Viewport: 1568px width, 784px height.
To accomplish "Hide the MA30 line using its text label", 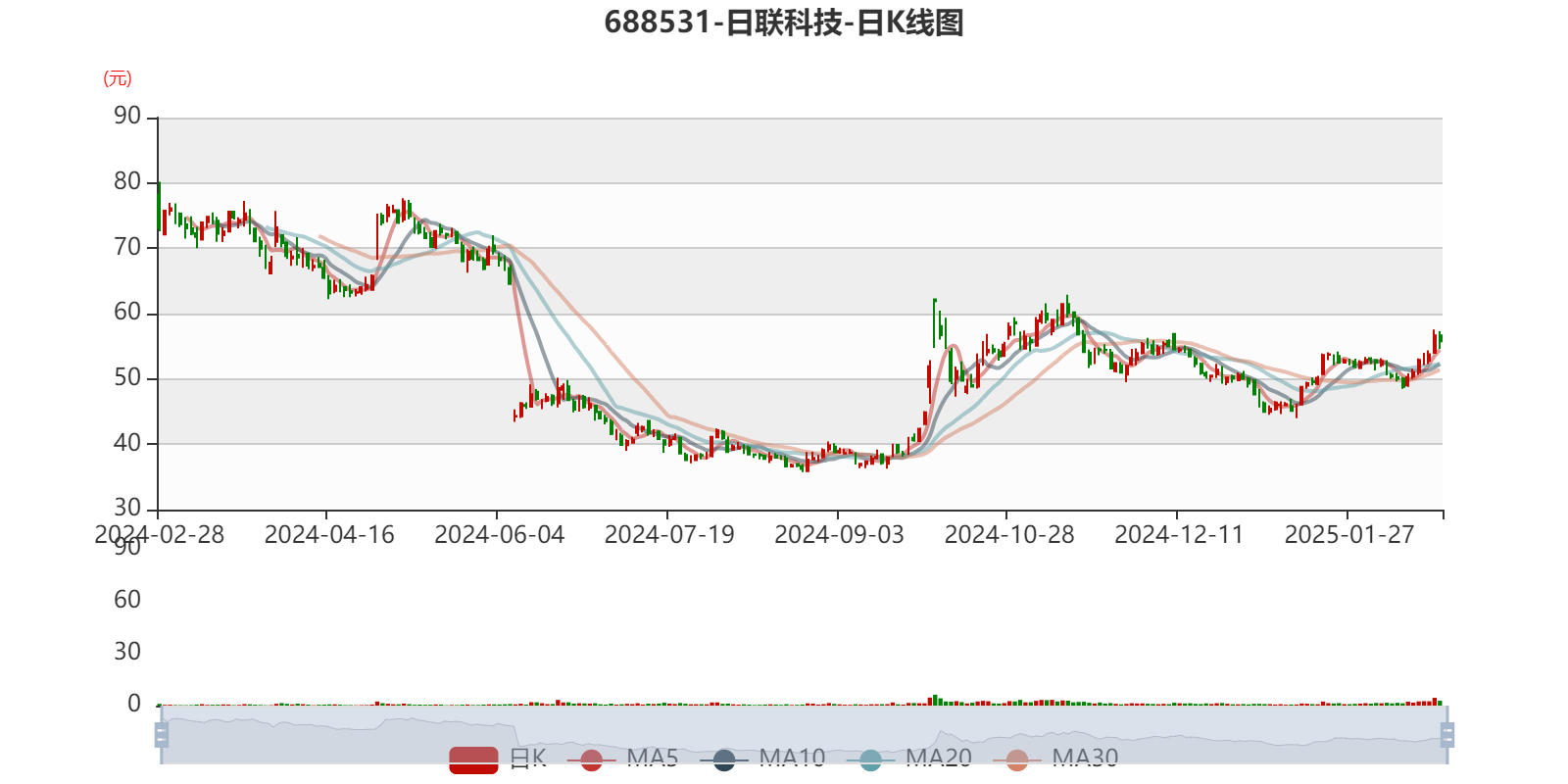I will pyautogui.click(x=1085, y=758).
